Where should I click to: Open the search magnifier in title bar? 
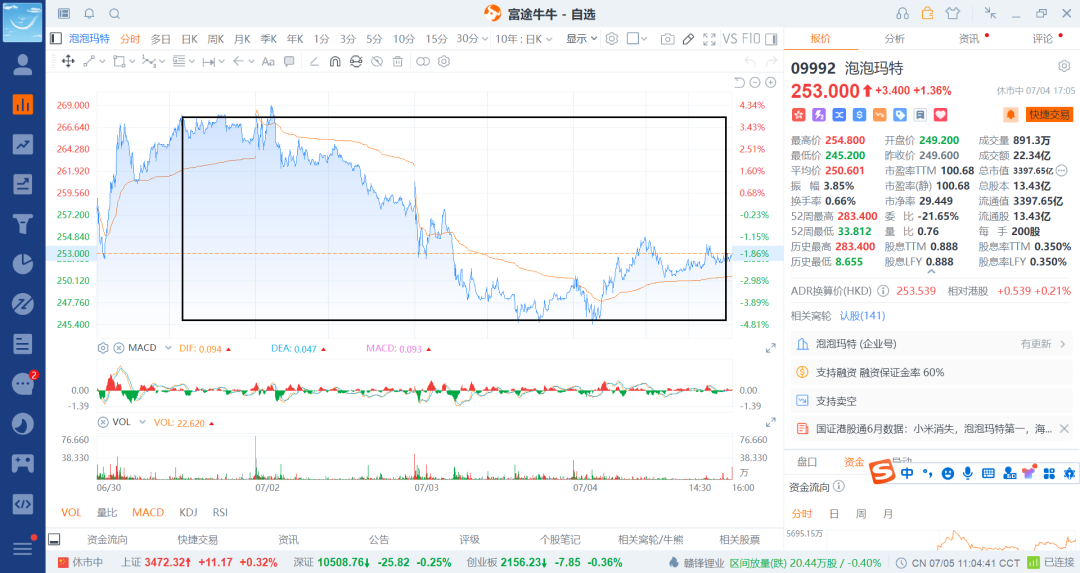115,14
